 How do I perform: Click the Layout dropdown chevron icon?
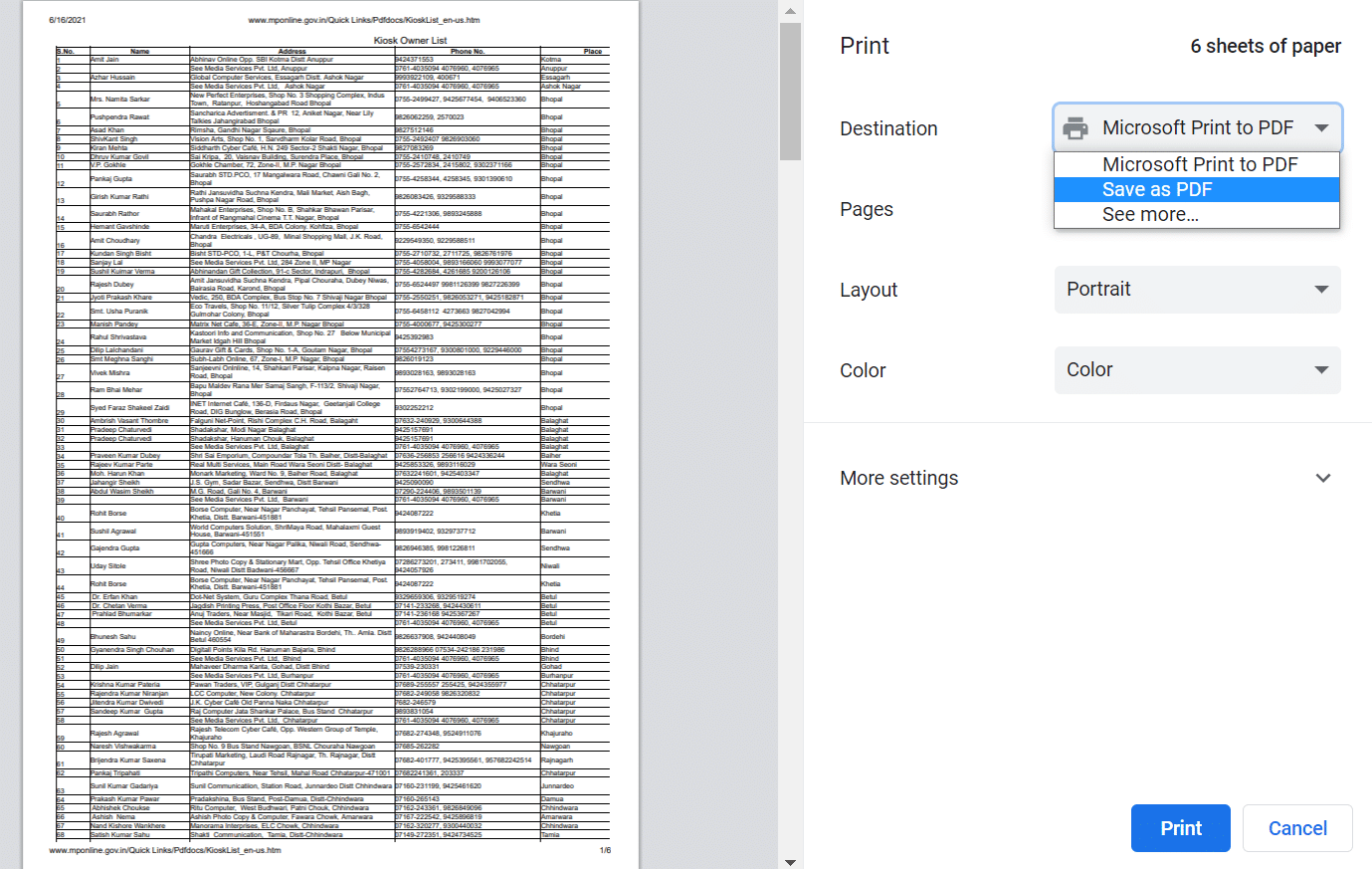(1322, 290)
